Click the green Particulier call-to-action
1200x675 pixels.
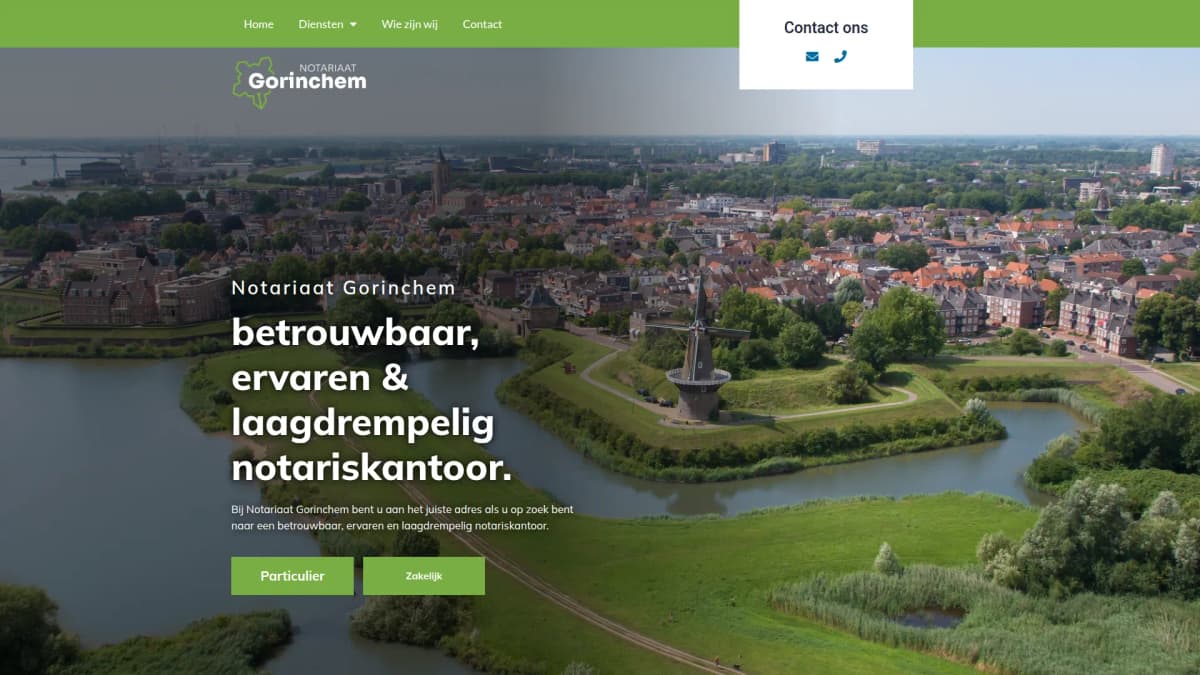tap(292, 575)
